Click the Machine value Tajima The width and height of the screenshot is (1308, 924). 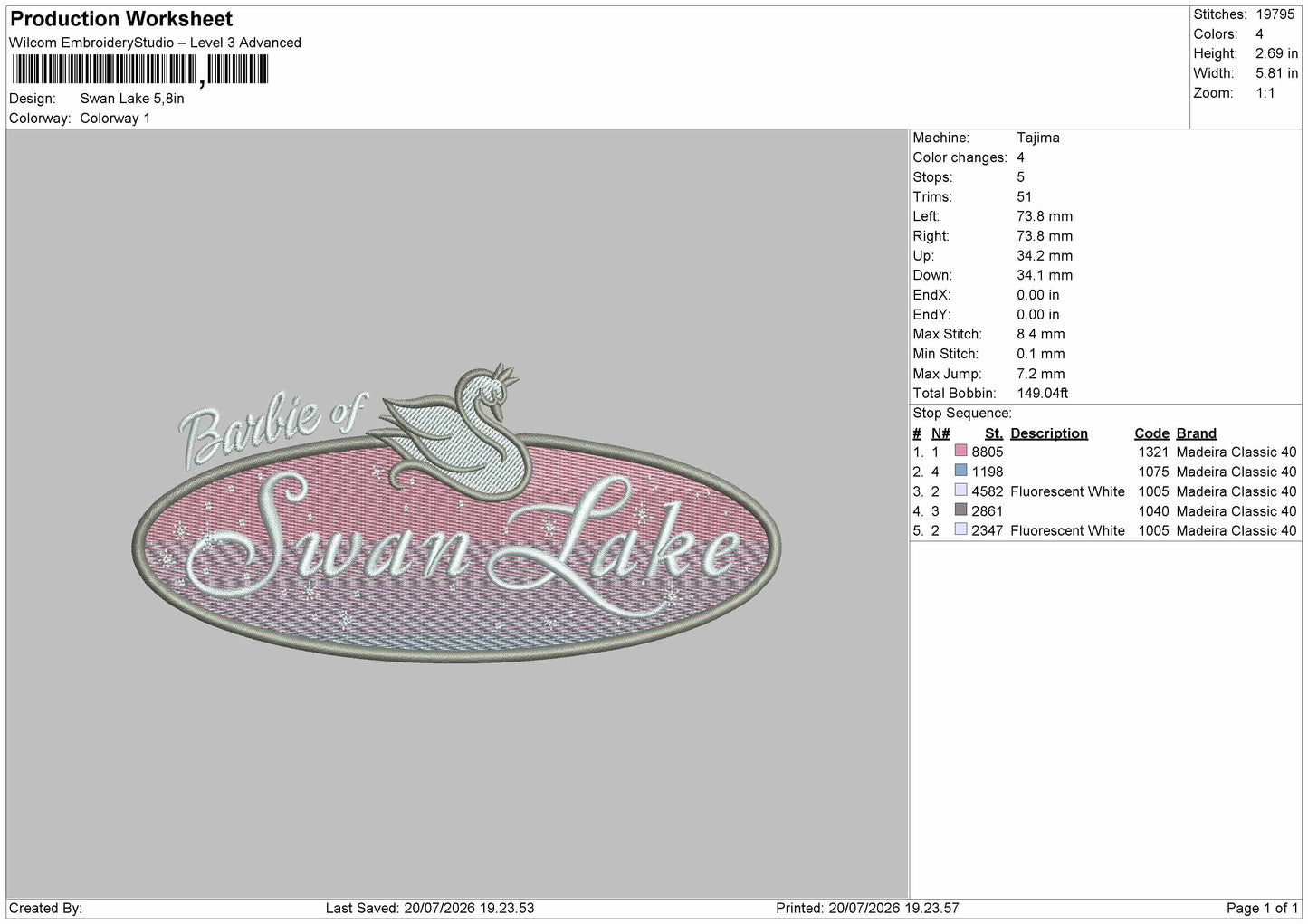pyautogui.click(x=1037, y=138)
